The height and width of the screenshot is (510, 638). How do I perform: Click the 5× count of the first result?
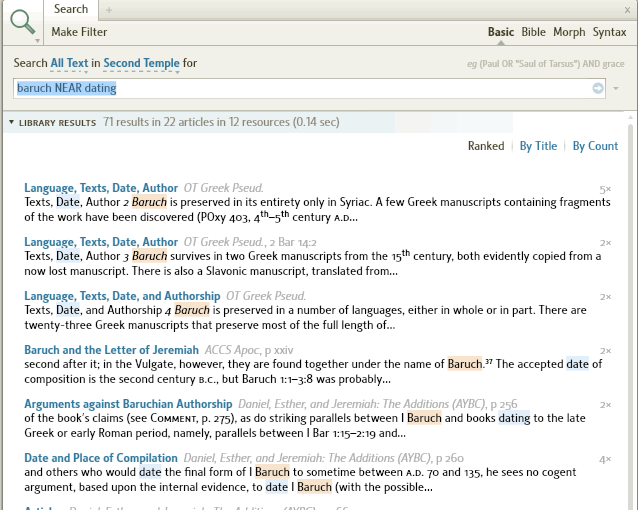click(x=605, y=189)
